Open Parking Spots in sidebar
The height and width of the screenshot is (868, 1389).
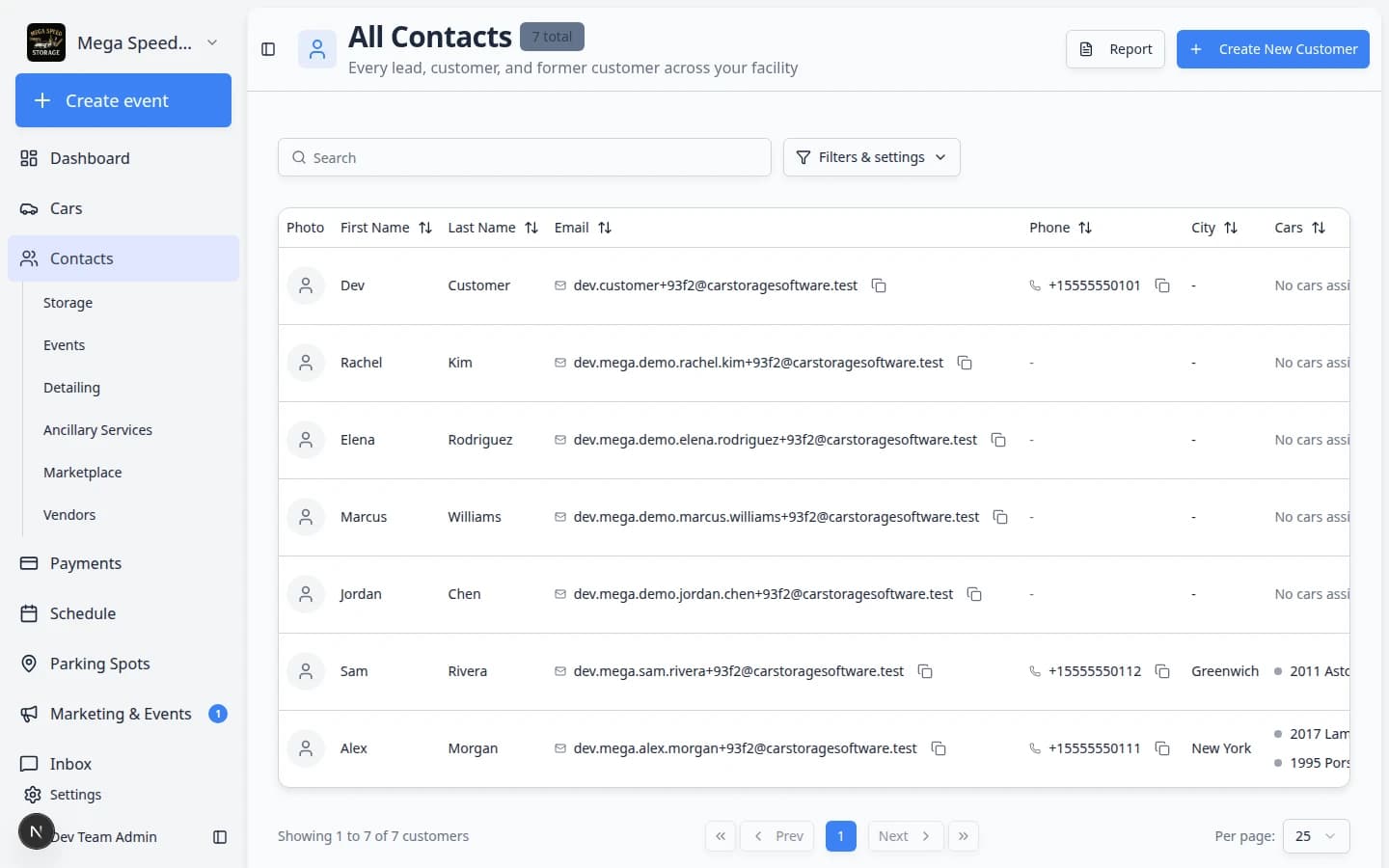point(123,664)
